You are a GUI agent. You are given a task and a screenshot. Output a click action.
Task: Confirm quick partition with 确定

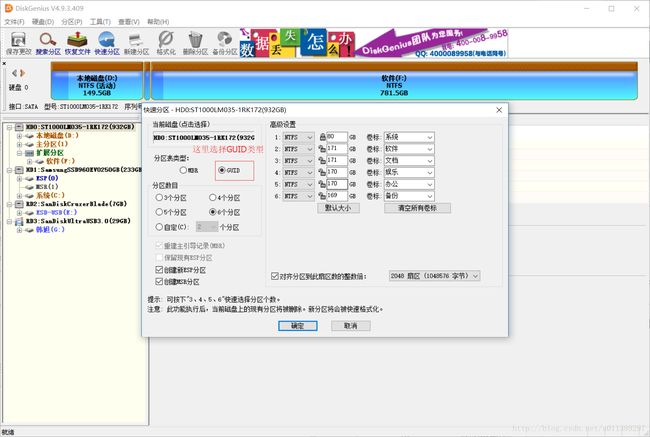click(x=298, y=326)
